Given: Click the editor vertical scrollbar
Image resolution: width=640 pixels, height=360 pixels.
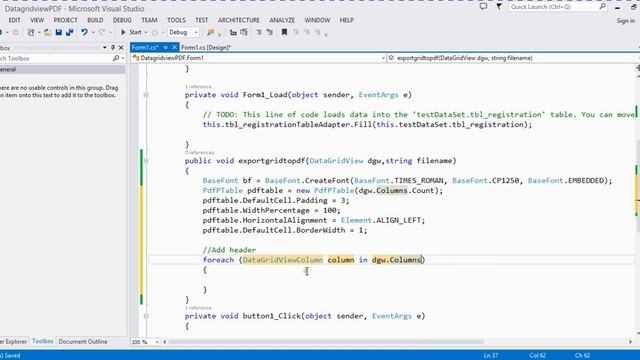Looking at the screenshot, I should [x=637, y=185].
